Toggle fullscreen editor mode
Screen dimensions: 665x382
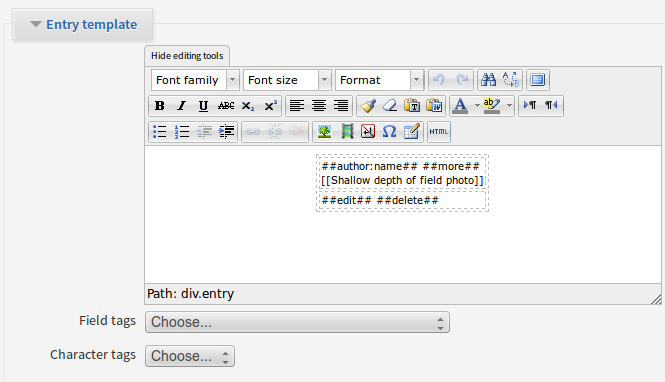538,80
